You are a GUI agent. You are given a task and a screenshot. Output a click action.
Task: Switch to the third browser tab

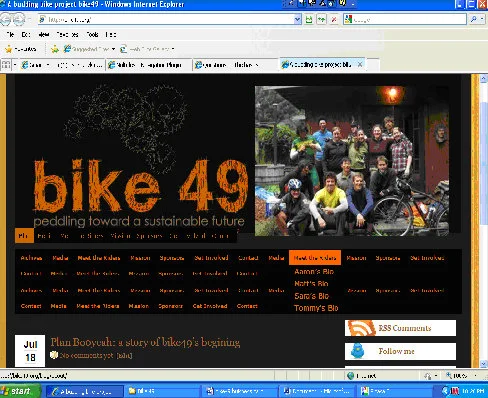click(235, 65)
